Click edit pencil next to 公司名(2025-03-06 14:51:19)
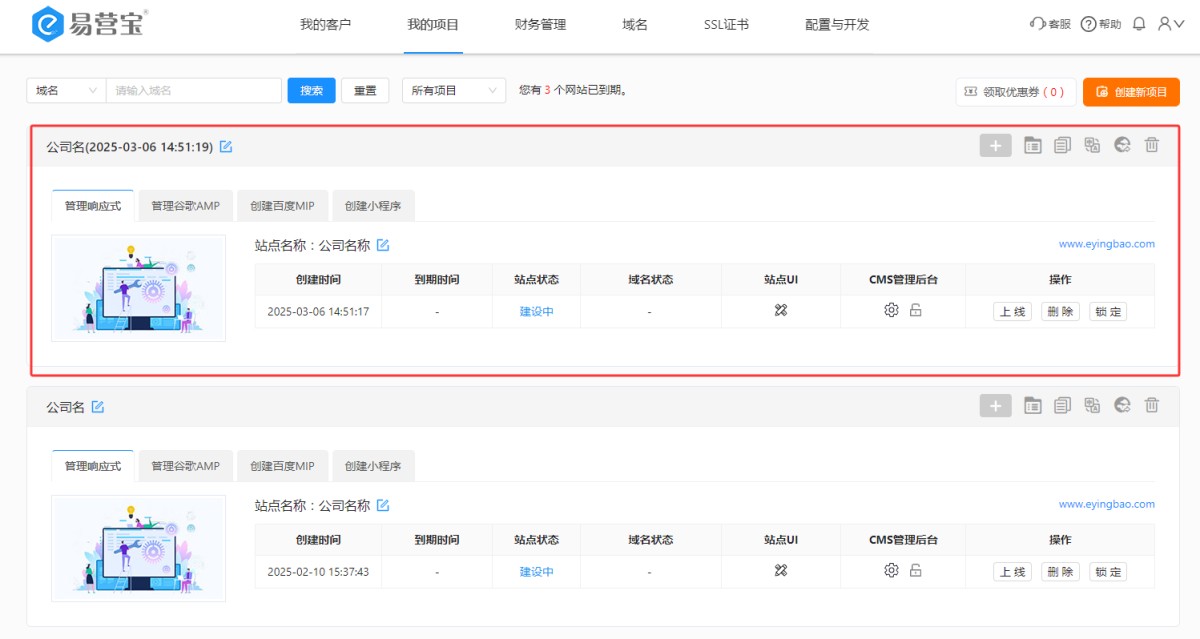The image size is (1200, 639). pyautogui.click(x=226, y=147)
